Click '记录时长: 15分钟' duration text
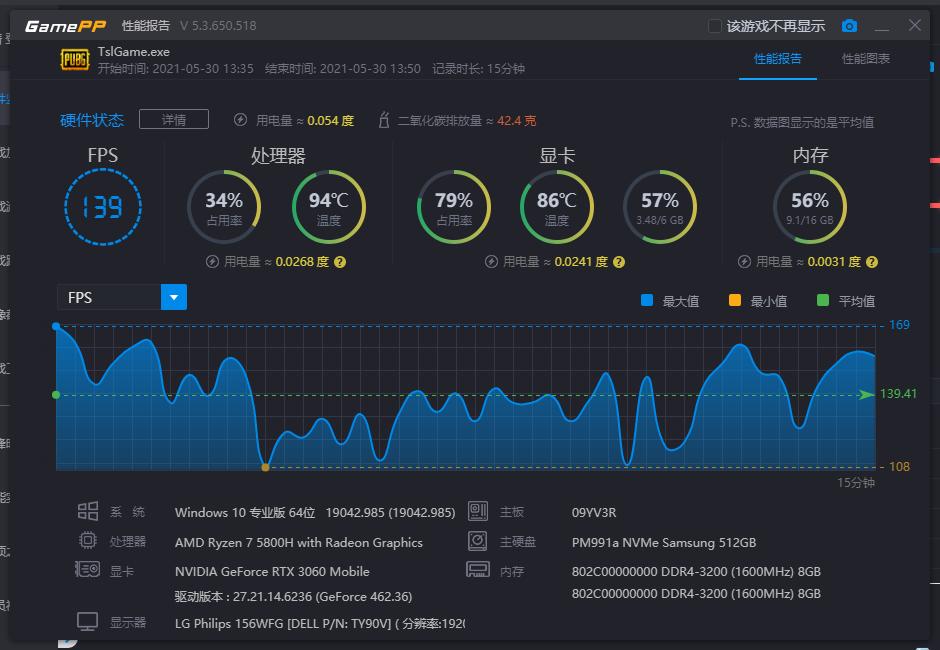The width and height of the screenshot is (940, 650). click(x=478, y=69)
